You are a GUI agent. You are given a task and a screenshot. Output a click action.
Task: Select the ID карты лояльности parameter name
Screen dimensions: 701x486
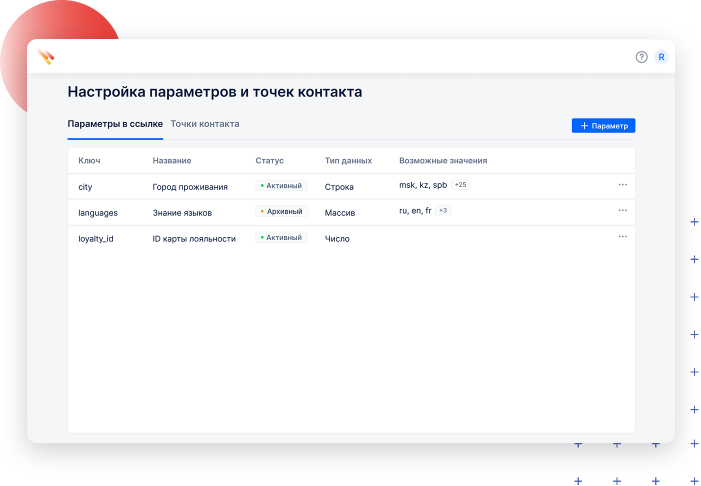(x=194, y=239)
